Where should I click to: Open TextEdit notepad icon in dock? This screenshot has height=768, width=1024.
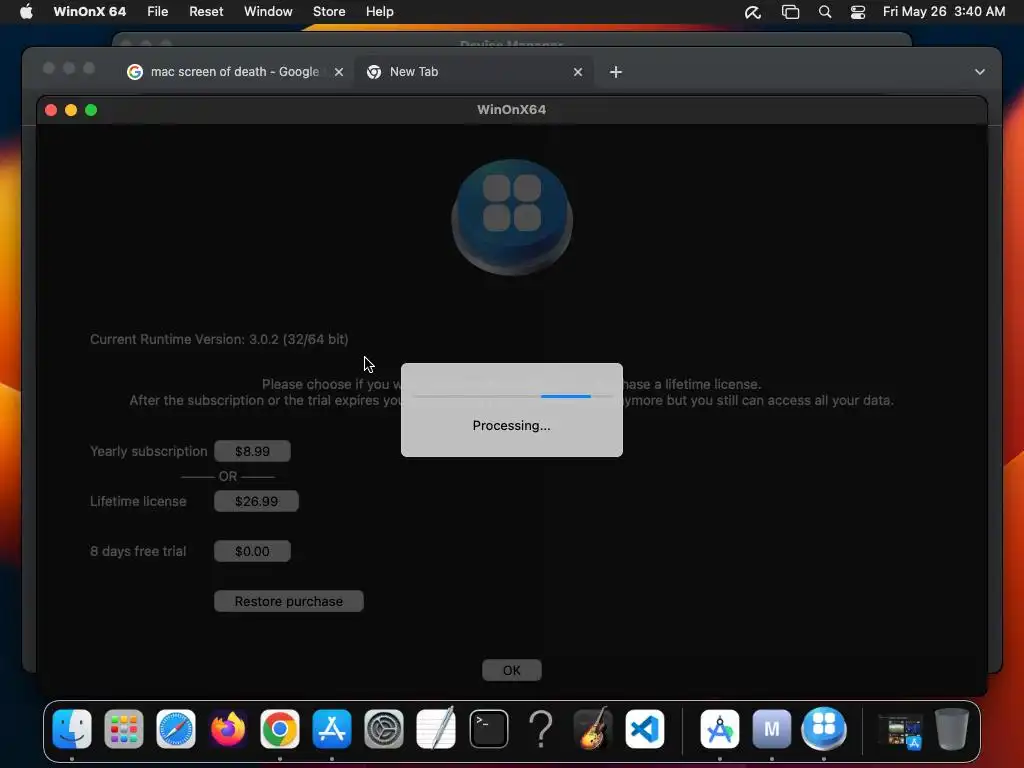(436, 729)
